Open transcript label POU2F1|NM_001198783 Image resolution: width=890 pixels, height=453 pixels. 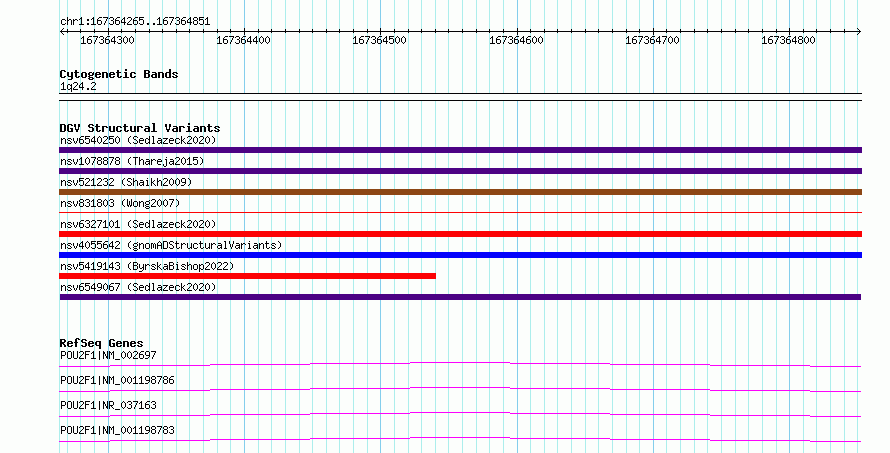(x=117, y=430)
